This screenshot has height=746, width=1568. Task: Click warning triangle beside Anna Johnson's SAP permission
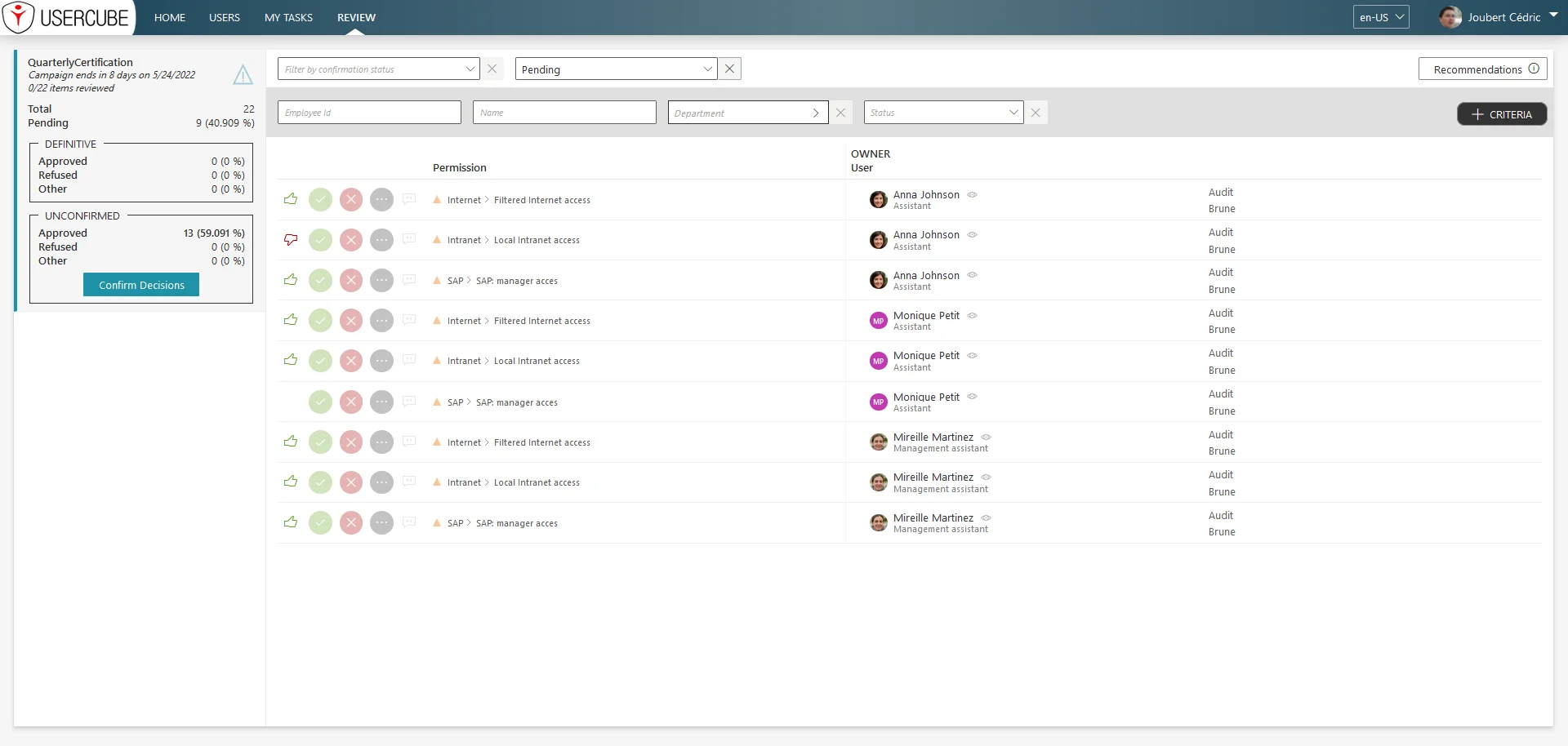437,281
